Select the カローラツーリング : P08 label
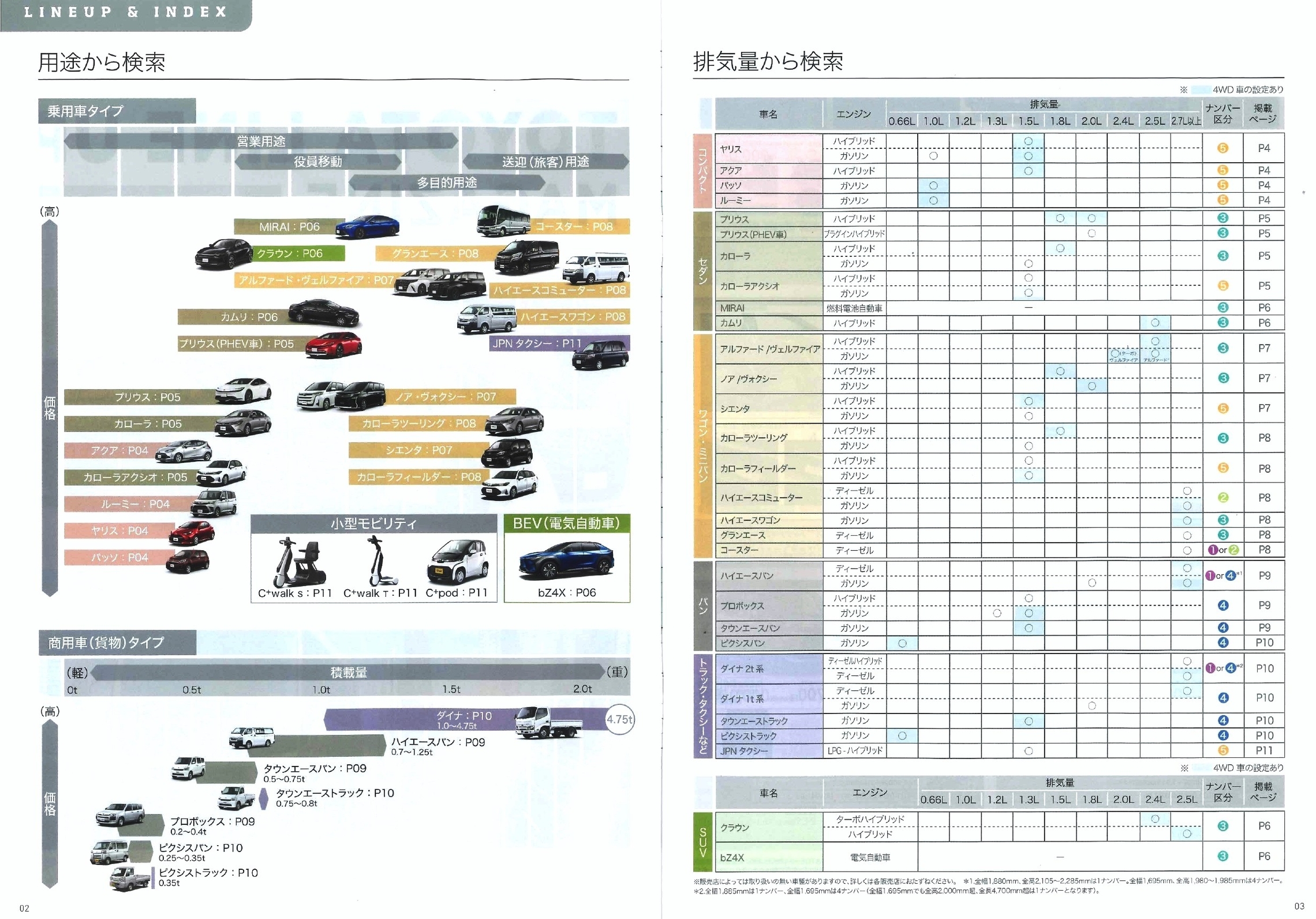This screenshot has width=1316, height=919. [x=418, y=424]
